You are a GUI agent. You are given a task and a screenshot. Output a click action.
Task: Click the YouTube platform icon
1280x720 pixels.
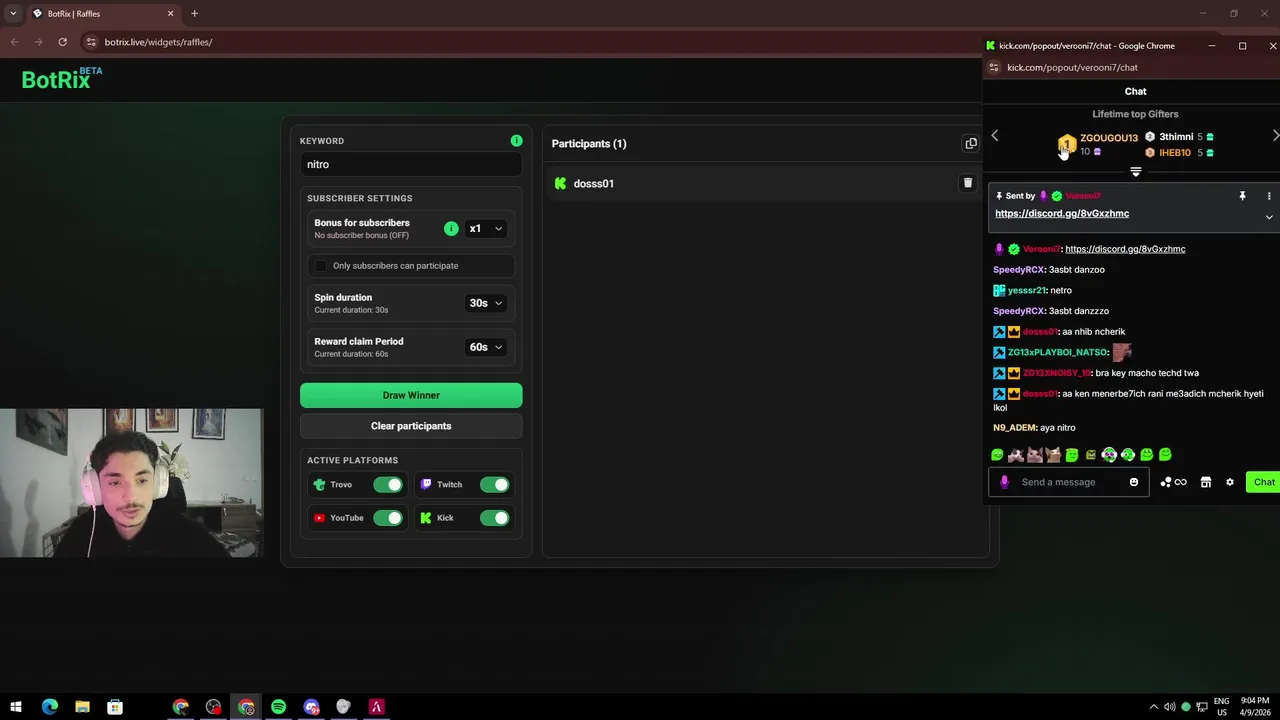click(319, 518)
